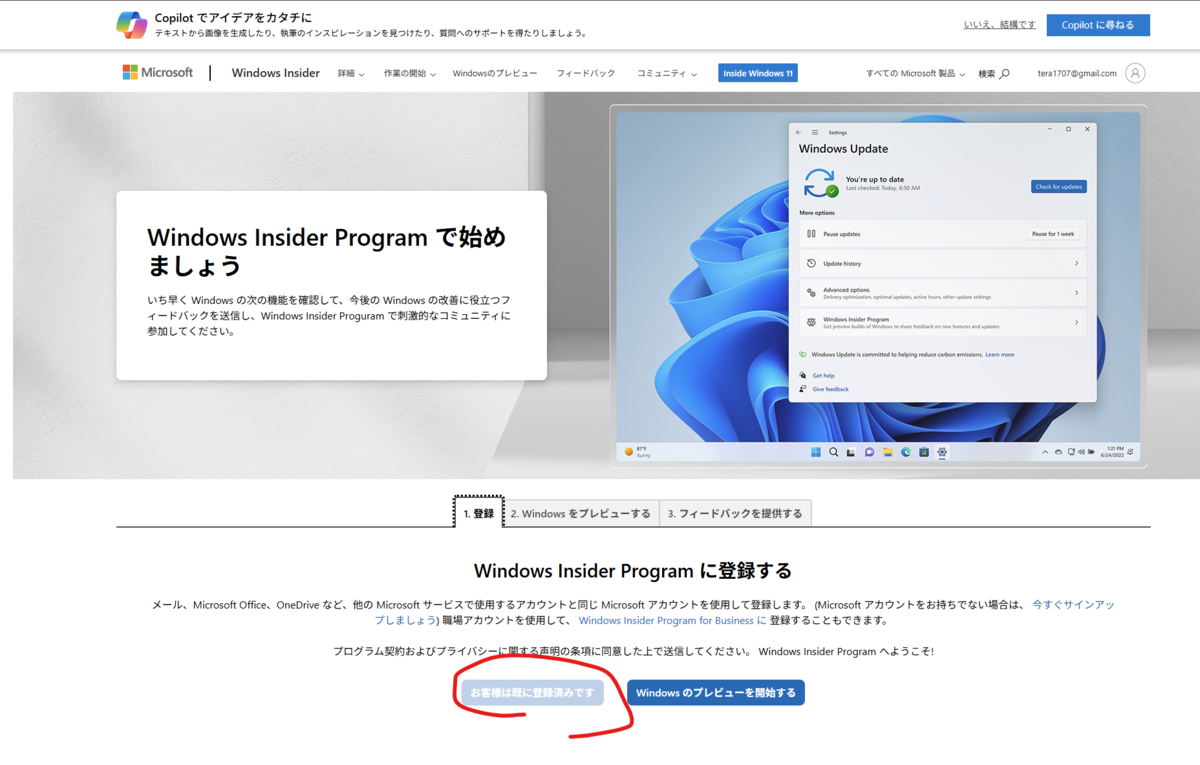Show hidden icons chevron in the pictured system tray

click(1045, 452)
